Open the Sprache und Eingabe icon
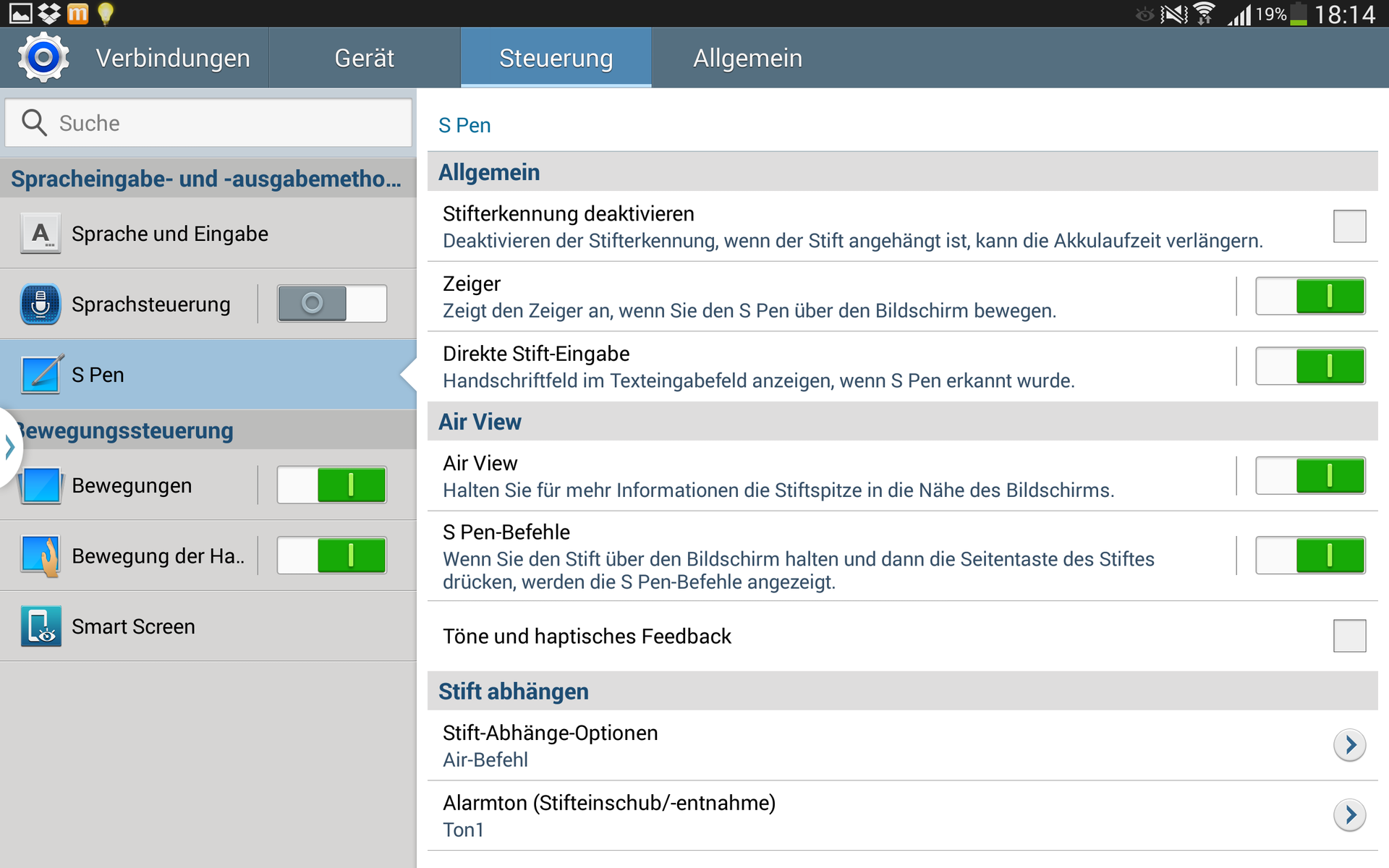This screenshot has height=868, width=1389. pos(41,234)
